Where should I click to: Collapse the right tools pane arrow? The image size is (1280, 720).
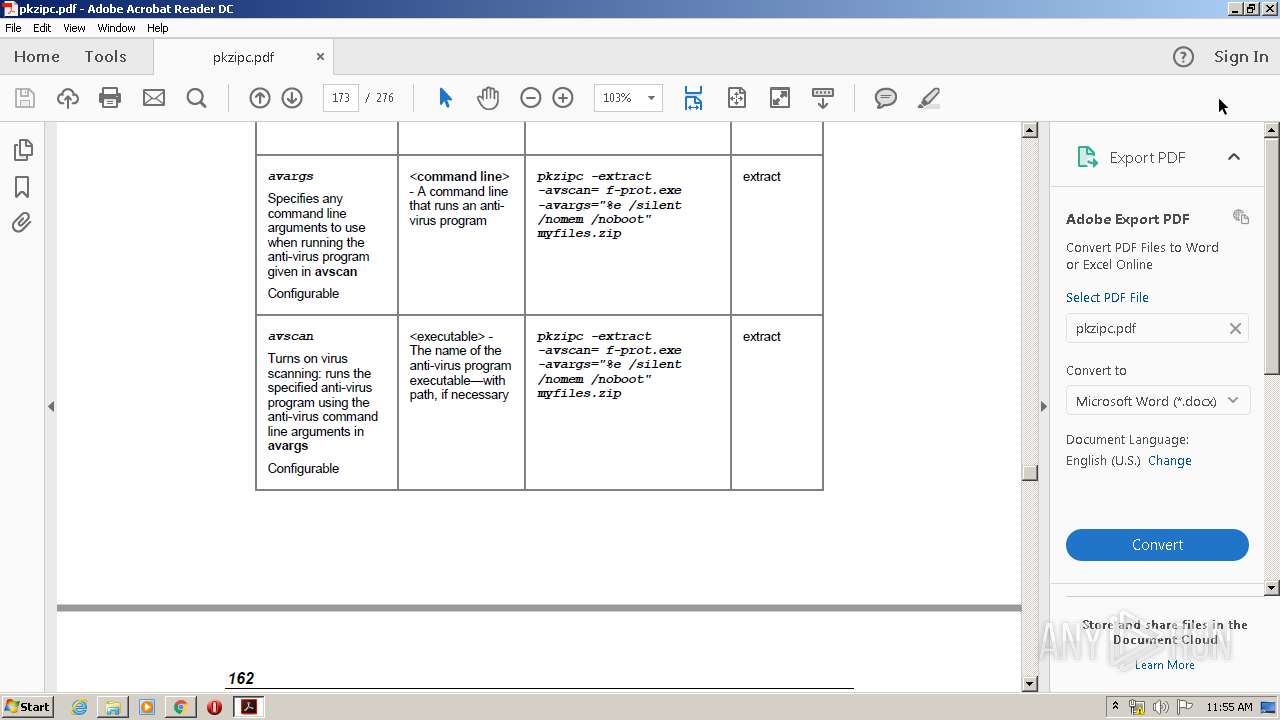click(x=1043, y=406)
